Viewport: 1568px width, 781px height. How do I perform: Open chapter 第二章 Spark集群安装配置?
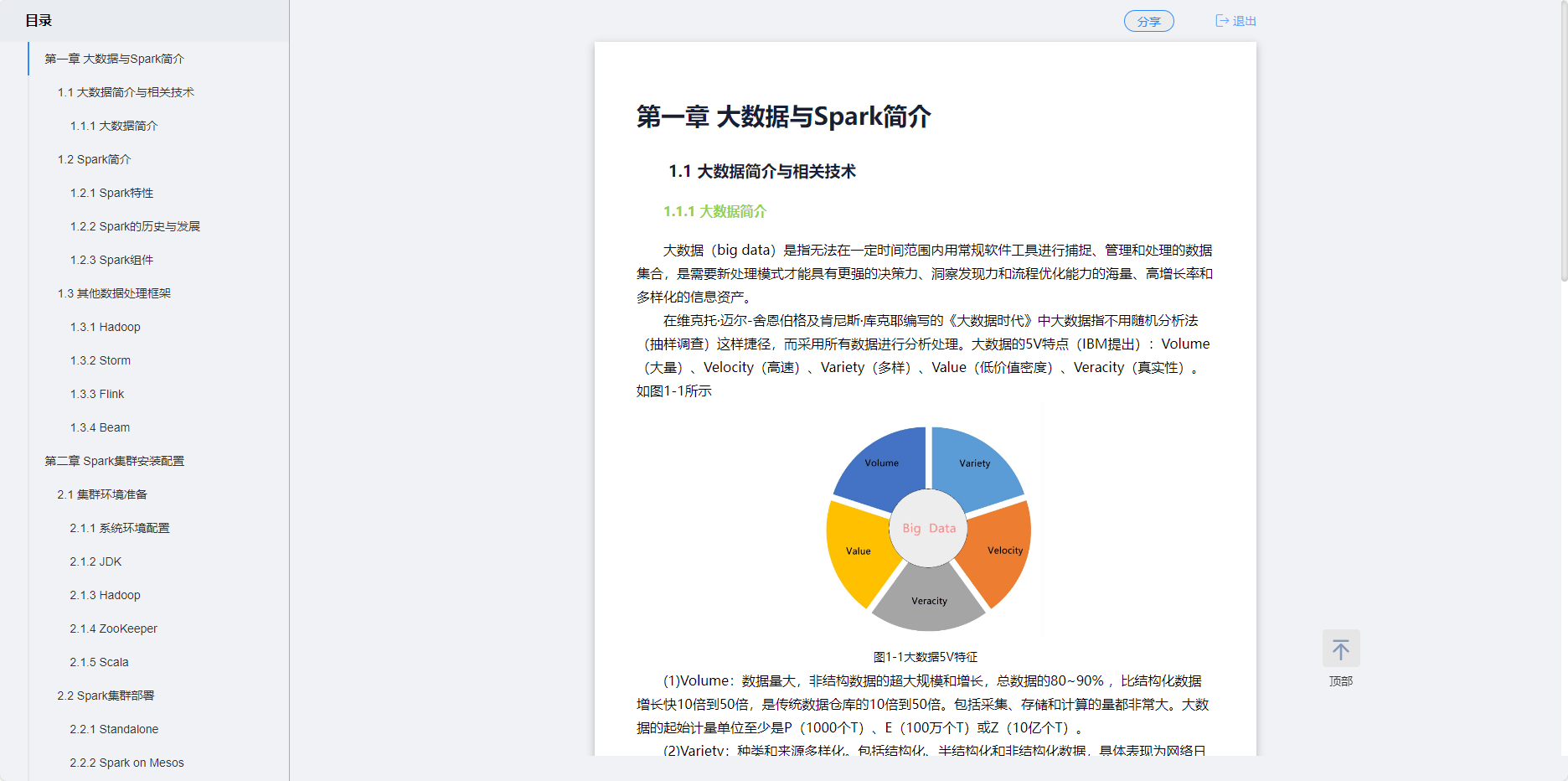(114, 461)
